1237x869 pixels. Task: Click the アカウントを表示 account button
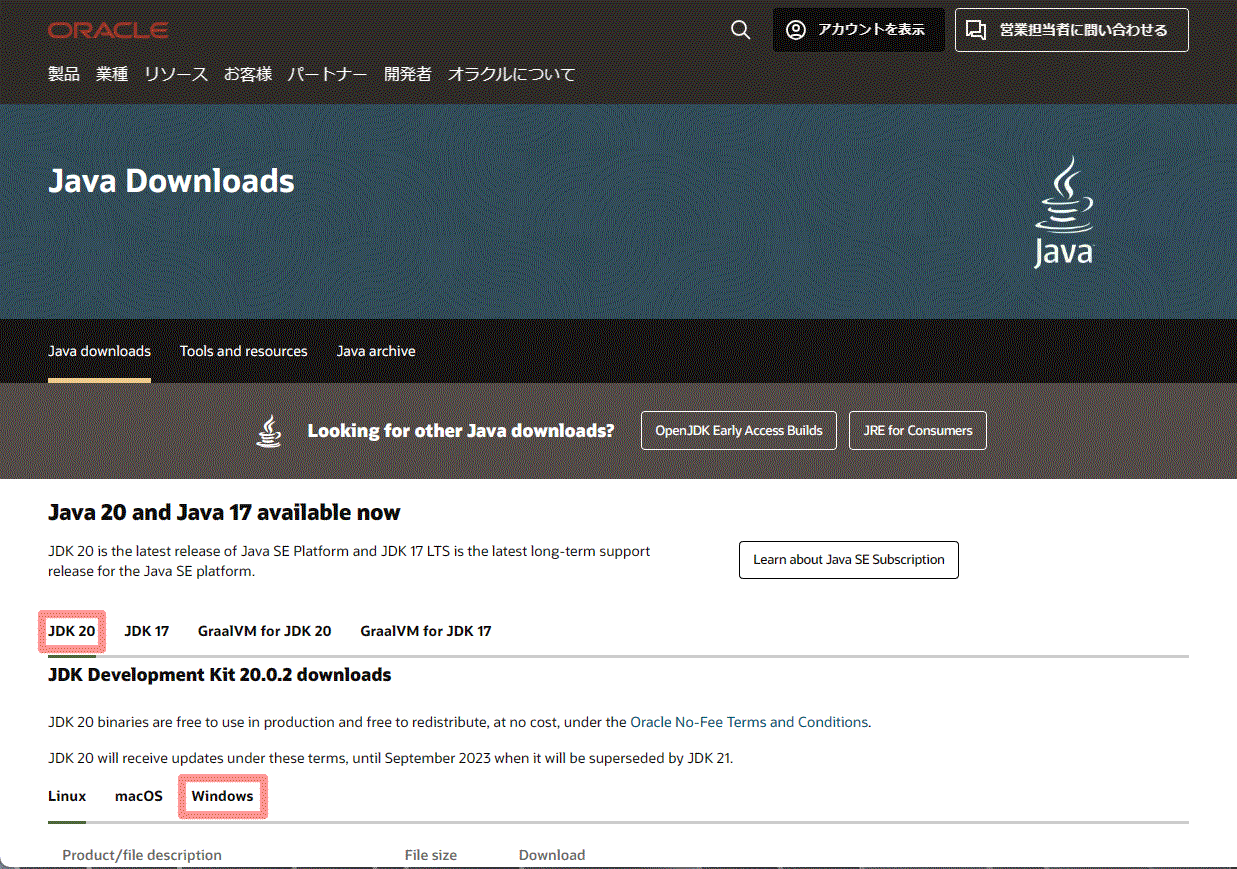point(858,30)
